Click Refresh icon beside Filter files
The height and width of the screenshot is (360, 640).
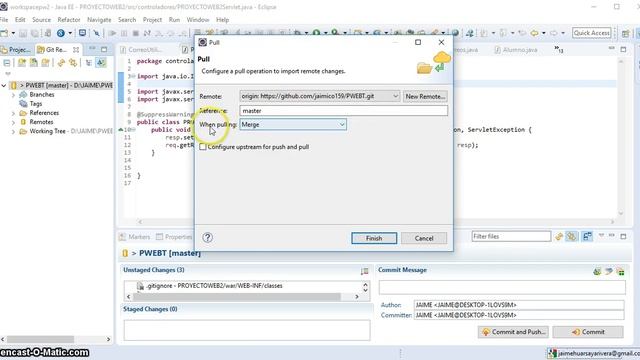[x=559, y=236]
